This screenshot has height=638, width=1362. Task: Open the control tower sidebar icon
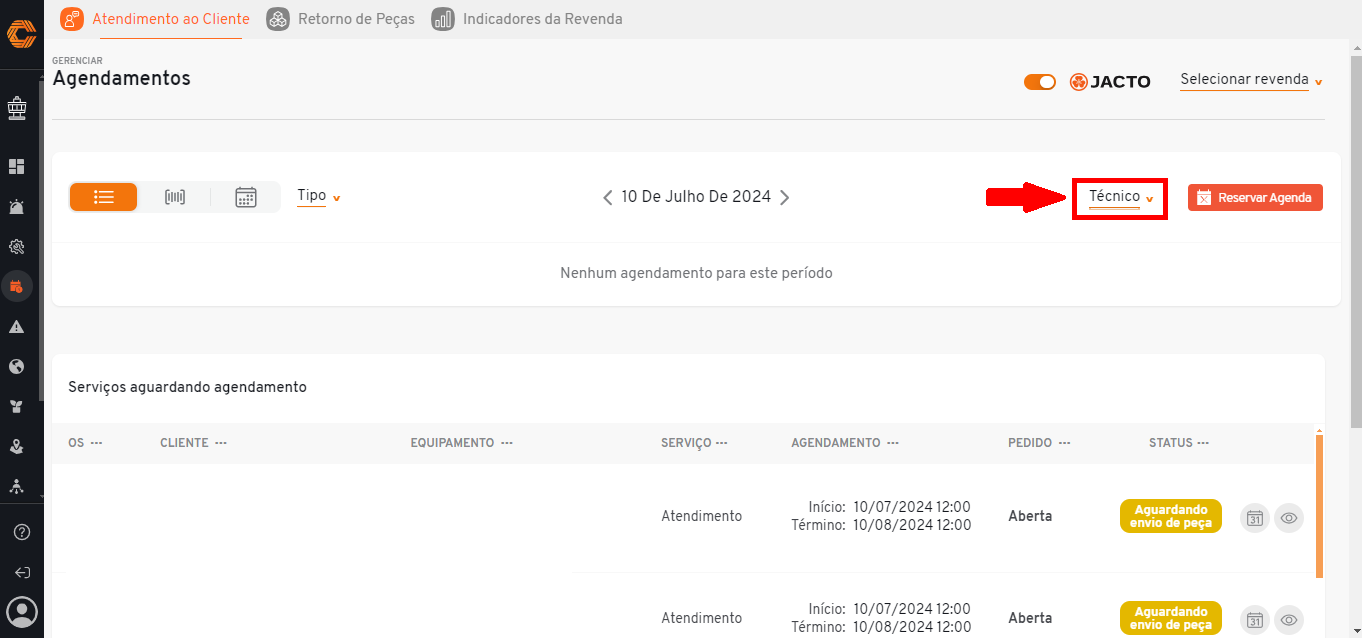pos(16,106)
